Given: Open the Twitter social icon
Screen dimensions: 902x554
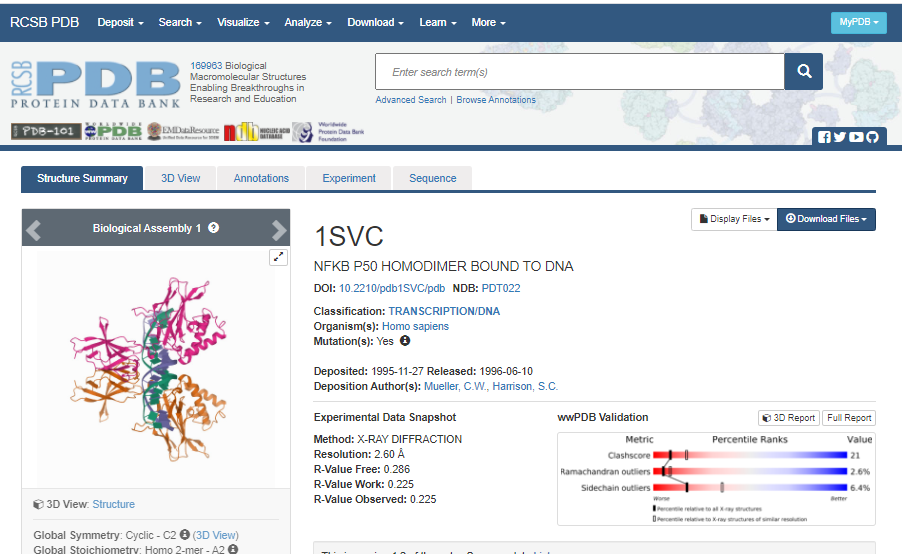Looking at the screenshot, I should (840, 138).
